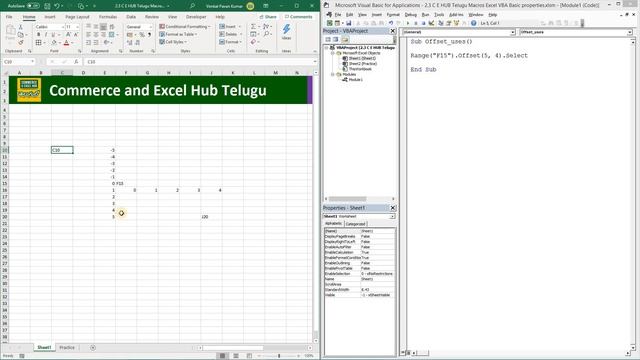Switch to the Page Layout ribbon tab
The image size is (640, 360).
coord(77,17)
